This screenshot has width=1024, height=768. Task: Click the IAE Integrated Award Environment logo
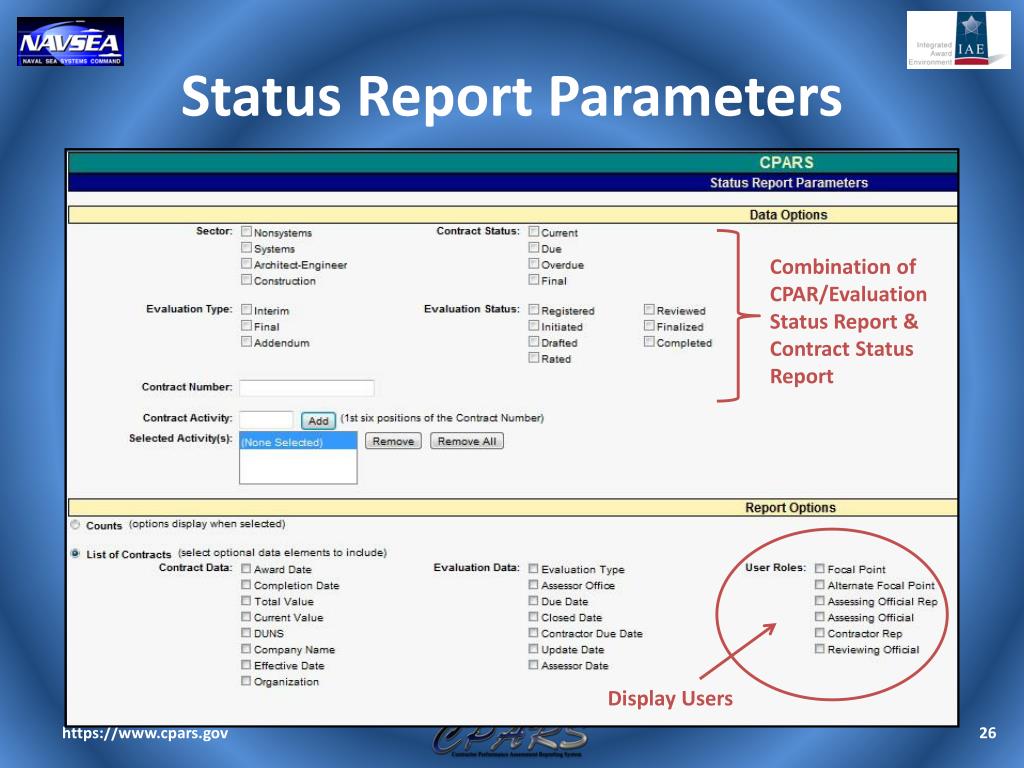click(958, 40)
